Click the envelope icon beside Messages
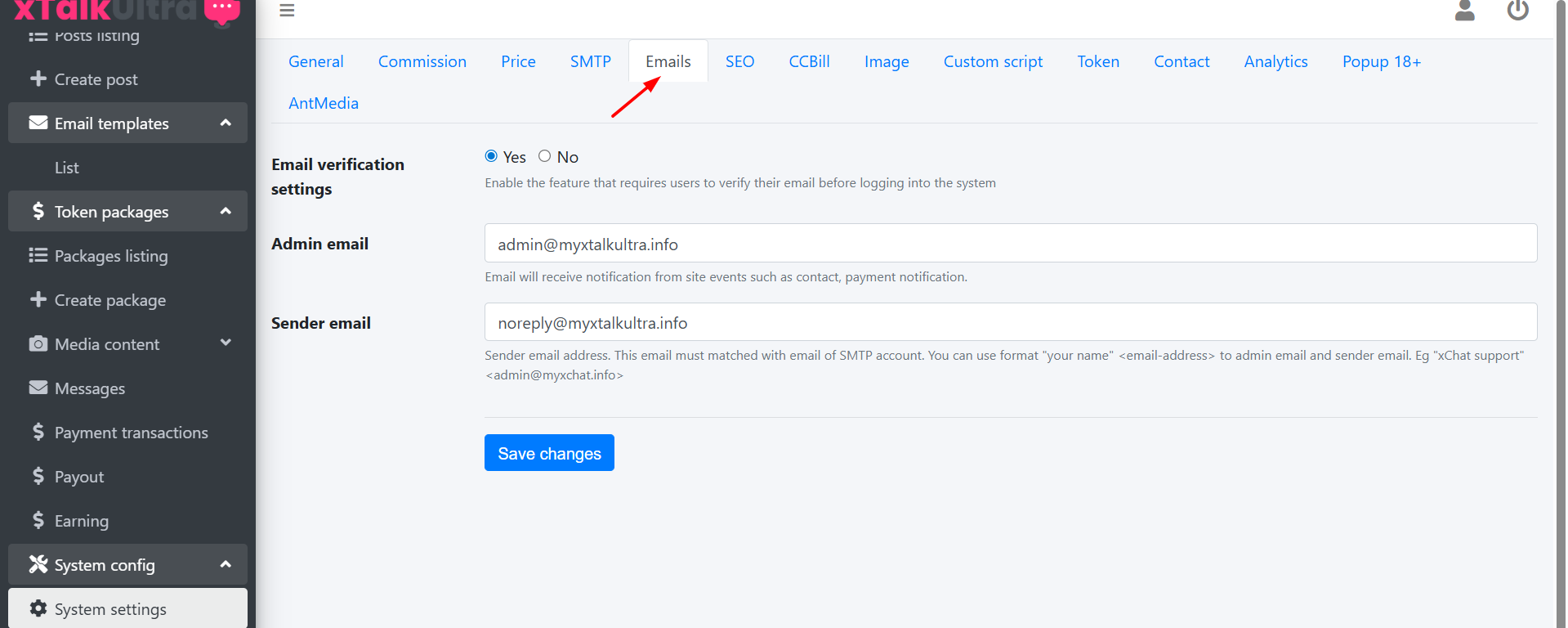Screen dimensions: 1568x628 coord(38,388)
